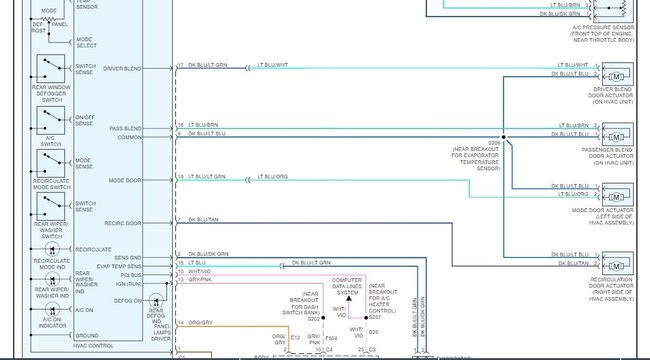
Task: Click the rear window defogger switch symbol
Action: pyautogui.click(x=51, y=68)
